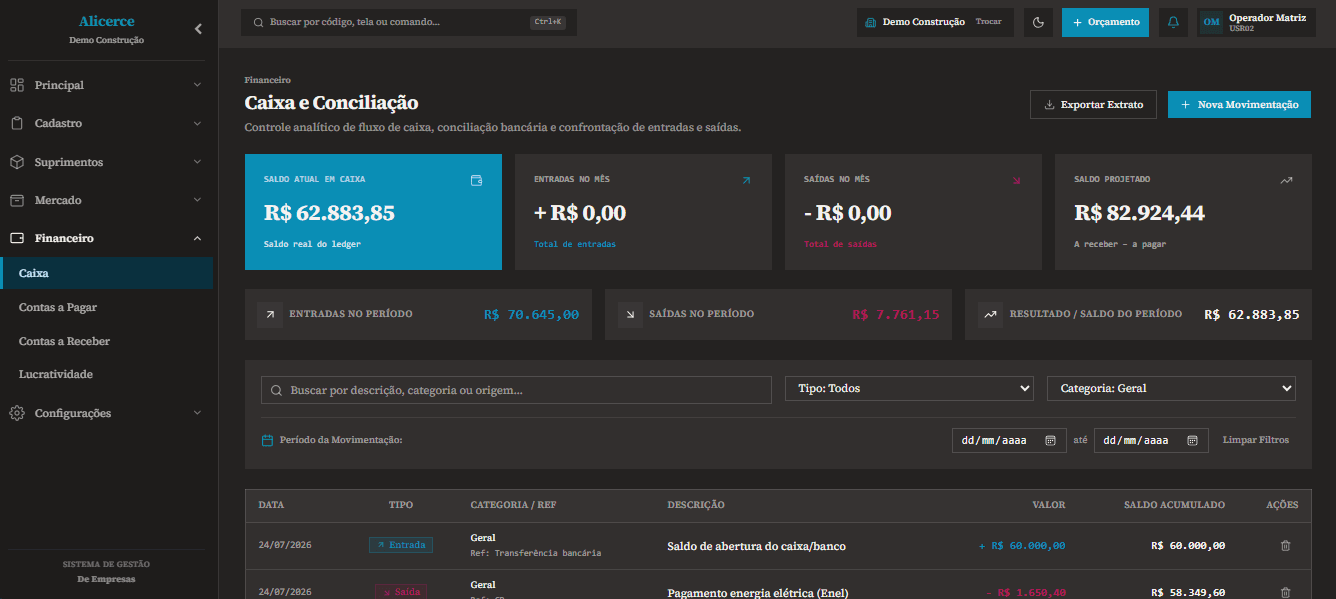
Task: Click trend icon on Saldo Projetado card
Action: 1286,180
